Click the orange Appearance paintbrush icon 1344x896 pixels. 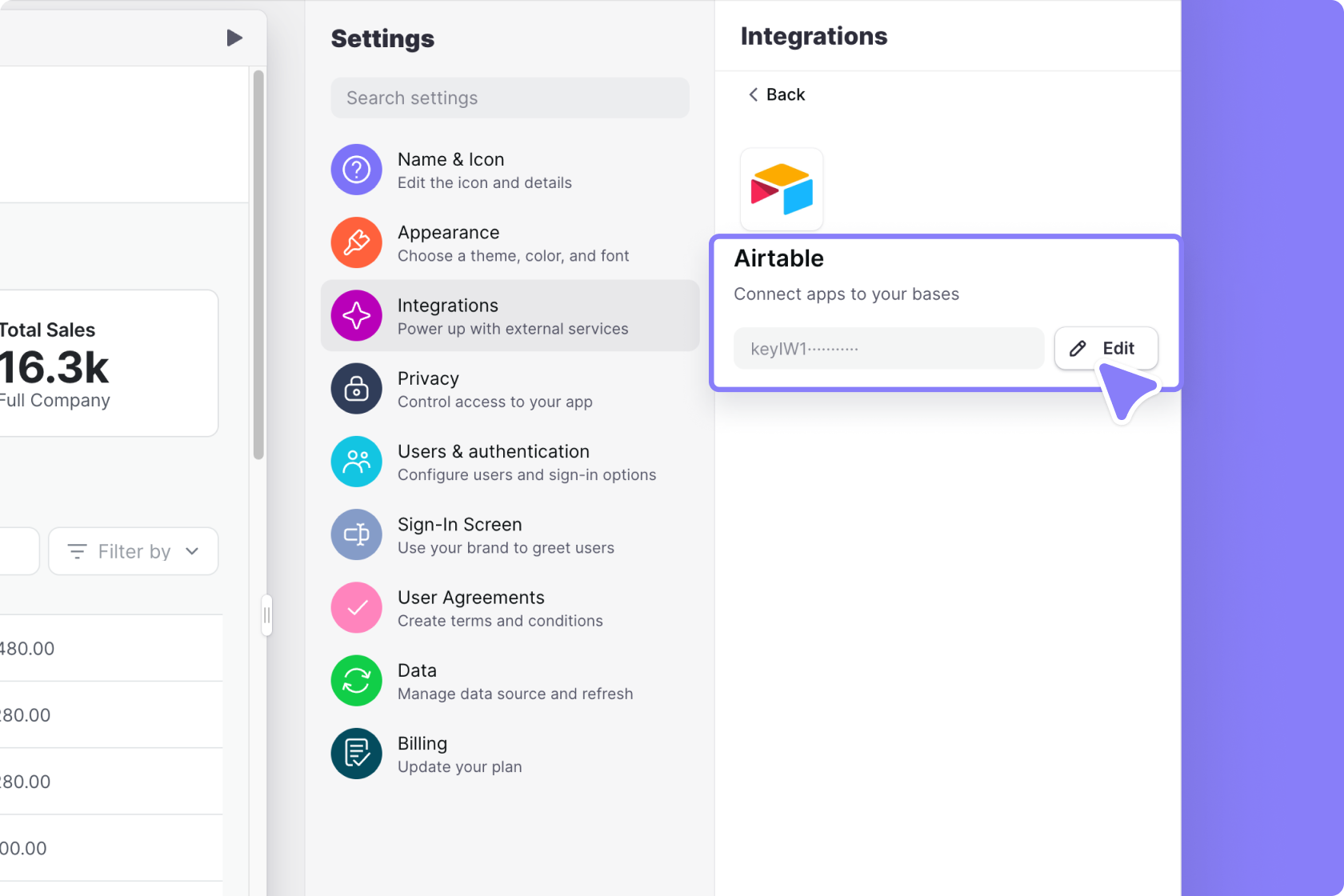coord(356,242)
